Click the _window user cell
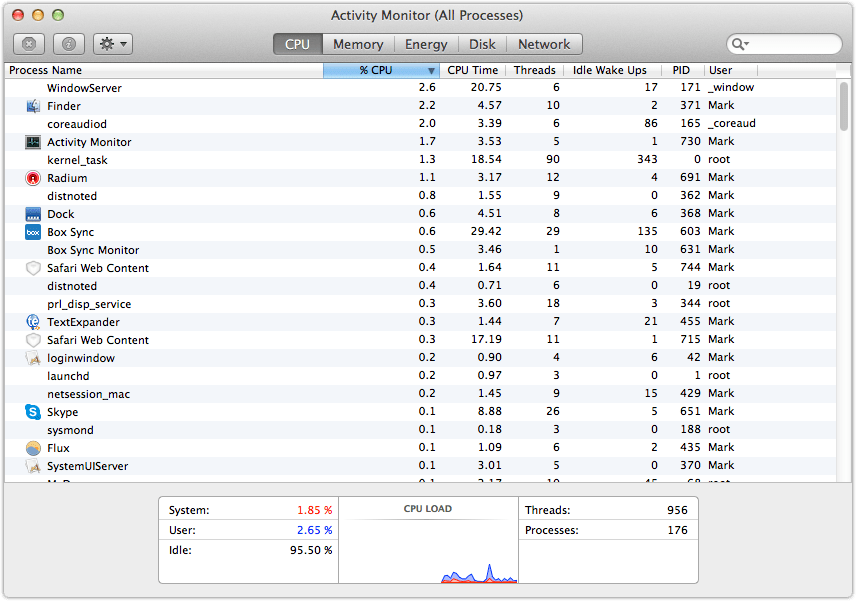Screen dimensions: 856x601 [731, 87]
